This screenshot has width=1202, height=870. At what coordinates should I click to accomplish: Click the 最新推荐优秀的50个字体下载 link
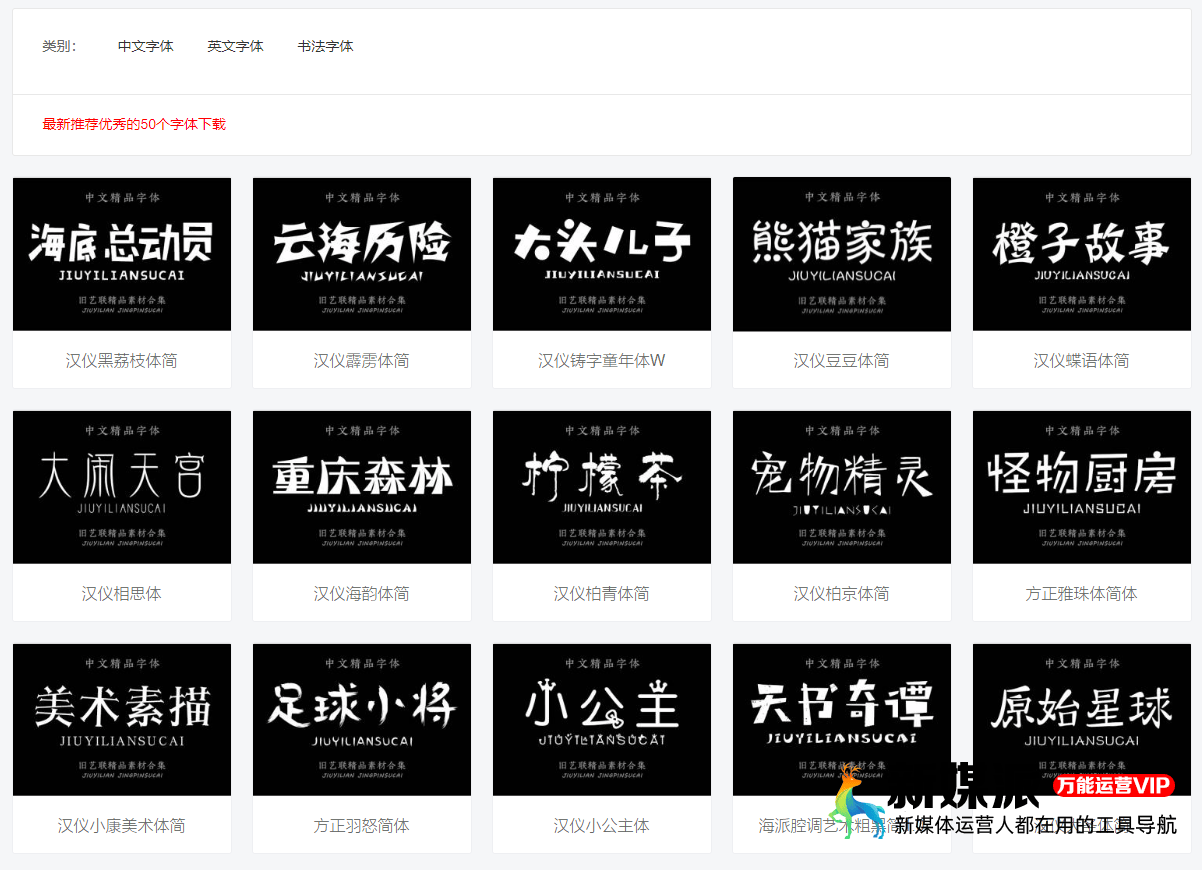[x=133, y=123]
